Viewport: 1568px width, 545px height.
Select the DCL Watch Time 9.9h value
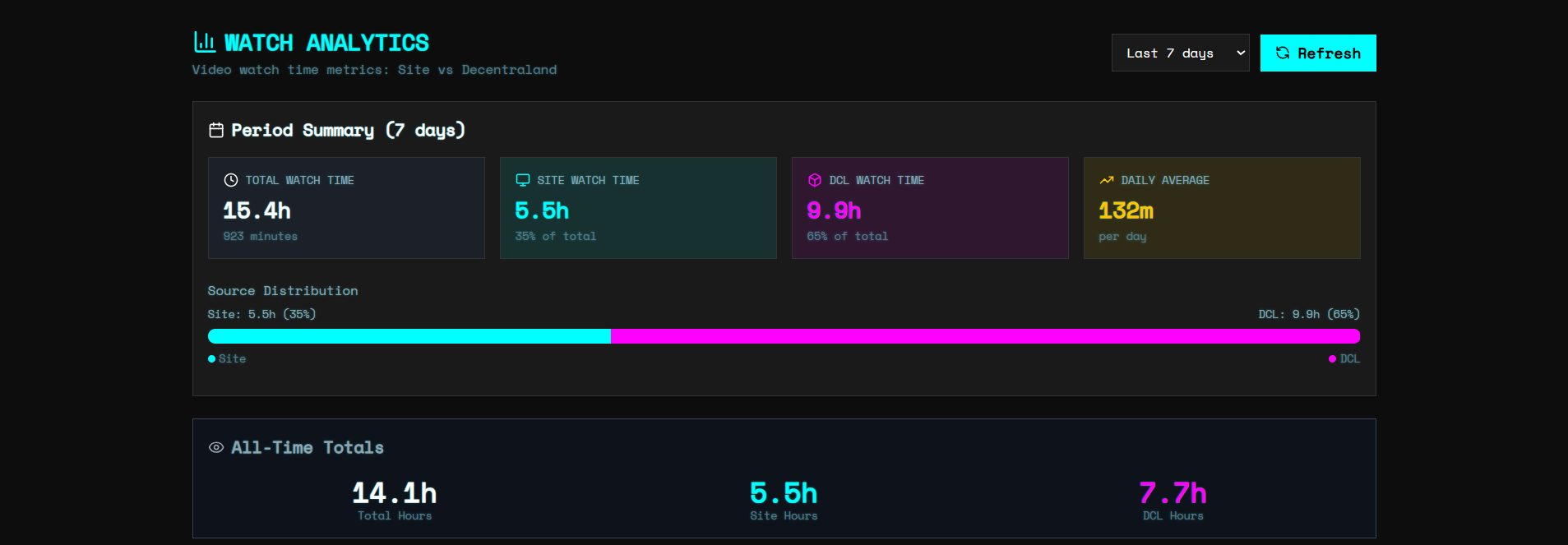point(834,211)
